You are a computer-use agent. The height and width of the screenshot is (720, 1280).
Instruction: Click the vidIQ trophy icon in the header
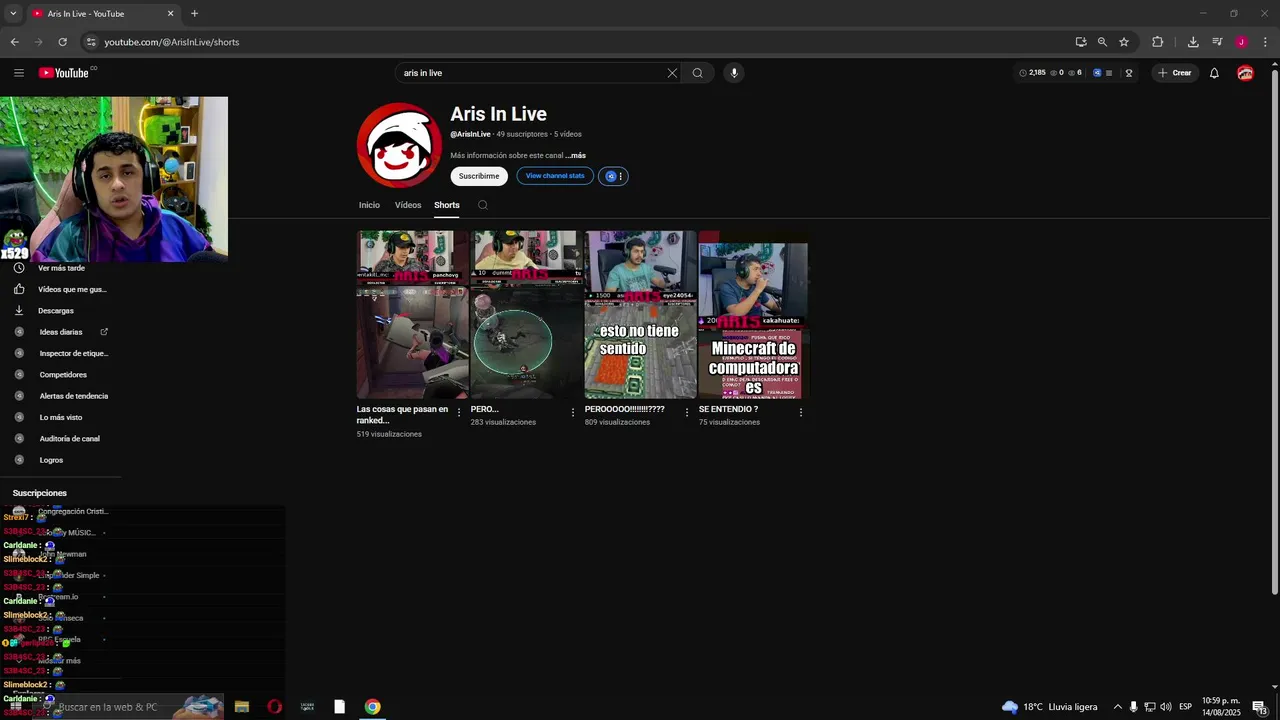point(1129,73)
